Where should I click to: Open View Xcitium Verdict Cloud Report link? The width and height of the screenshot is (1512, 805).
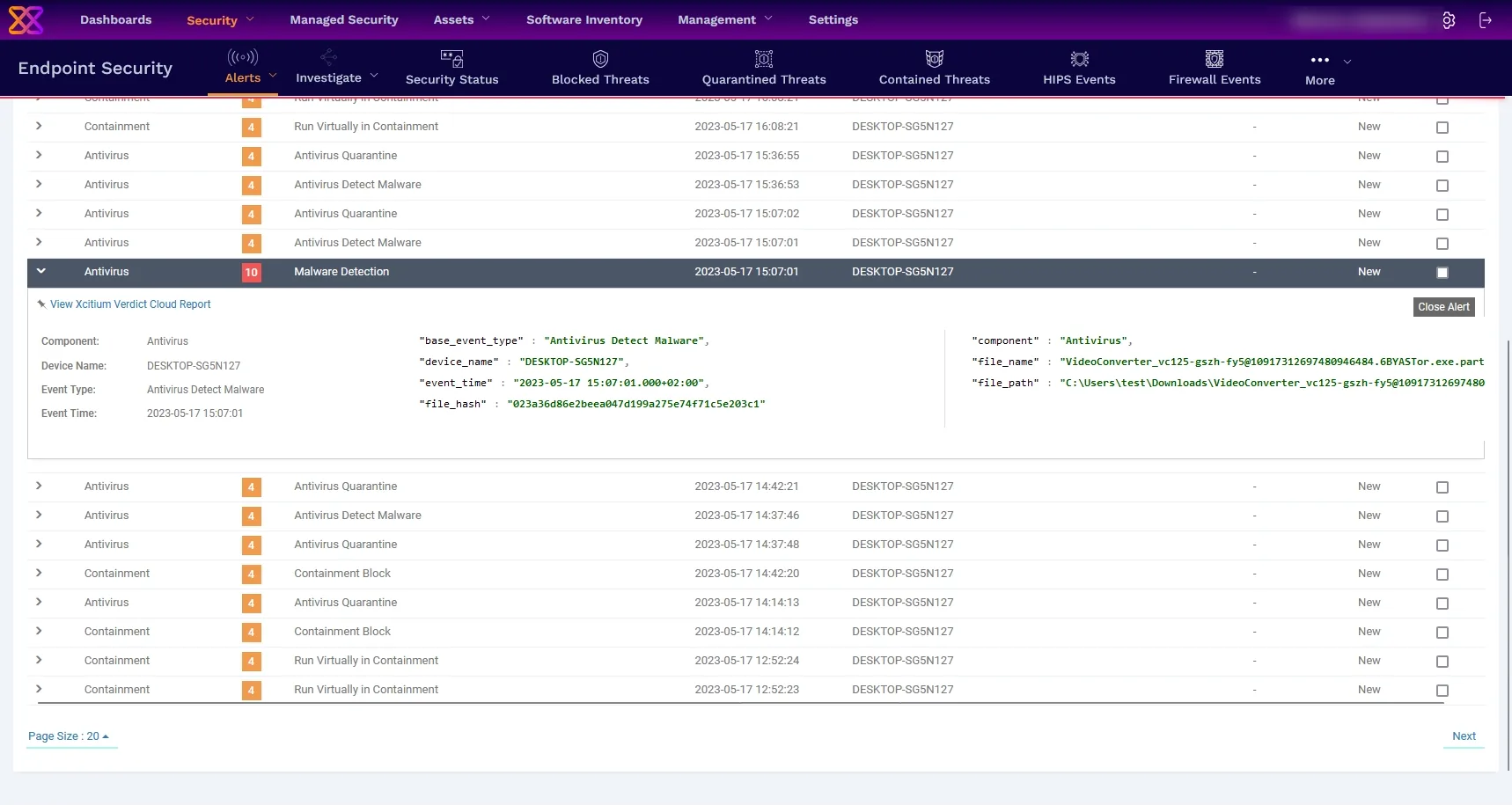130,304
